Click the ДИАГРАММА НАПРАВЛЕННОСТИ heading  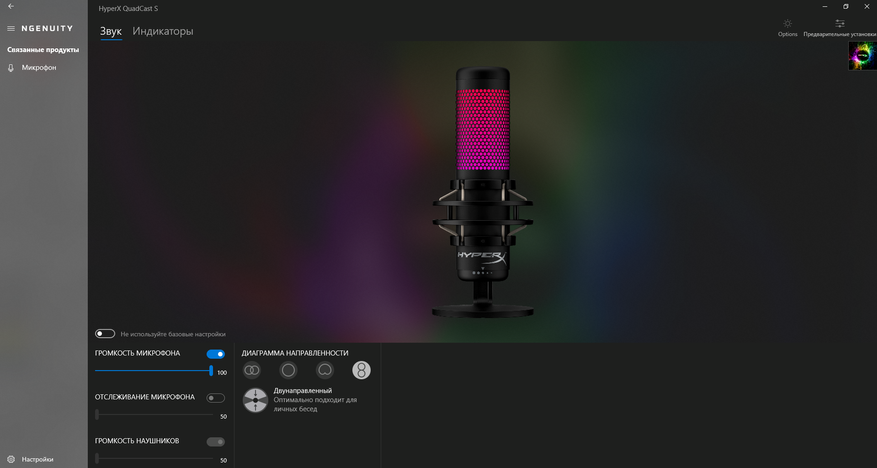click(295, 353)
